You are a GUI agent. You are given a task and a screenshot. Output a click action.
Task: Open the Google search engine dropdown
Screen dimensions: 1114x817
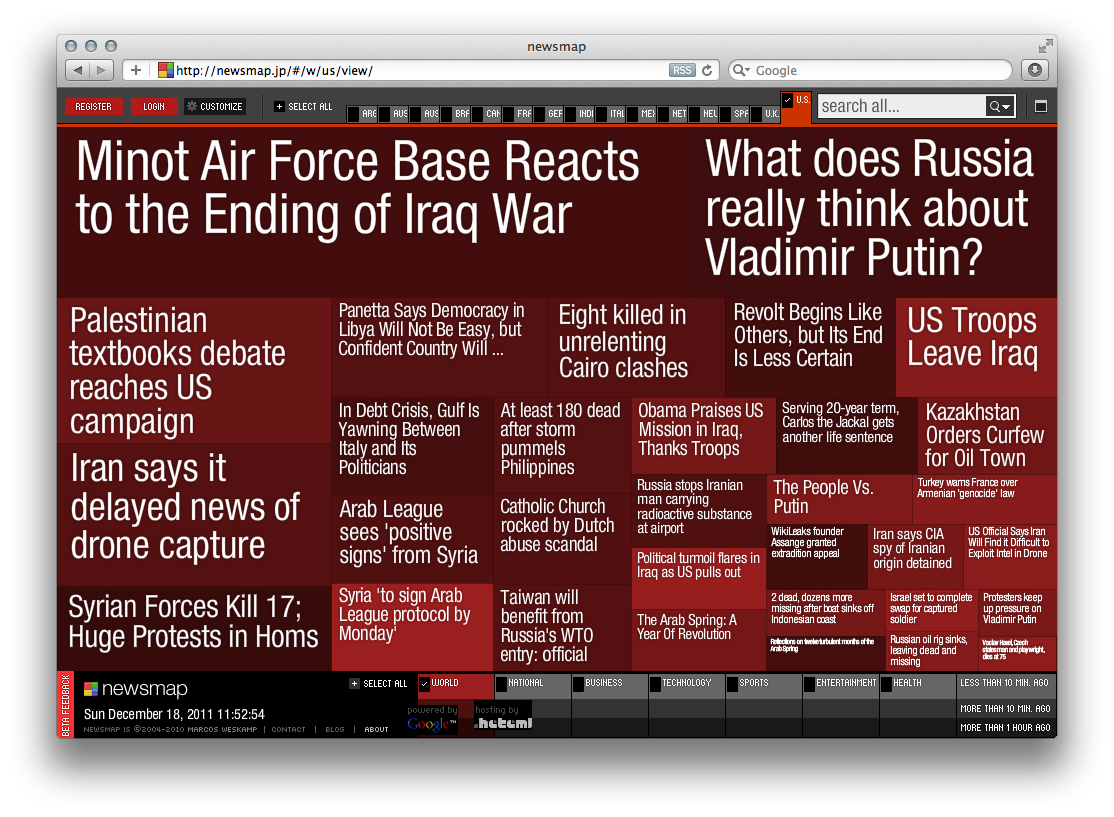coord(741,70)
